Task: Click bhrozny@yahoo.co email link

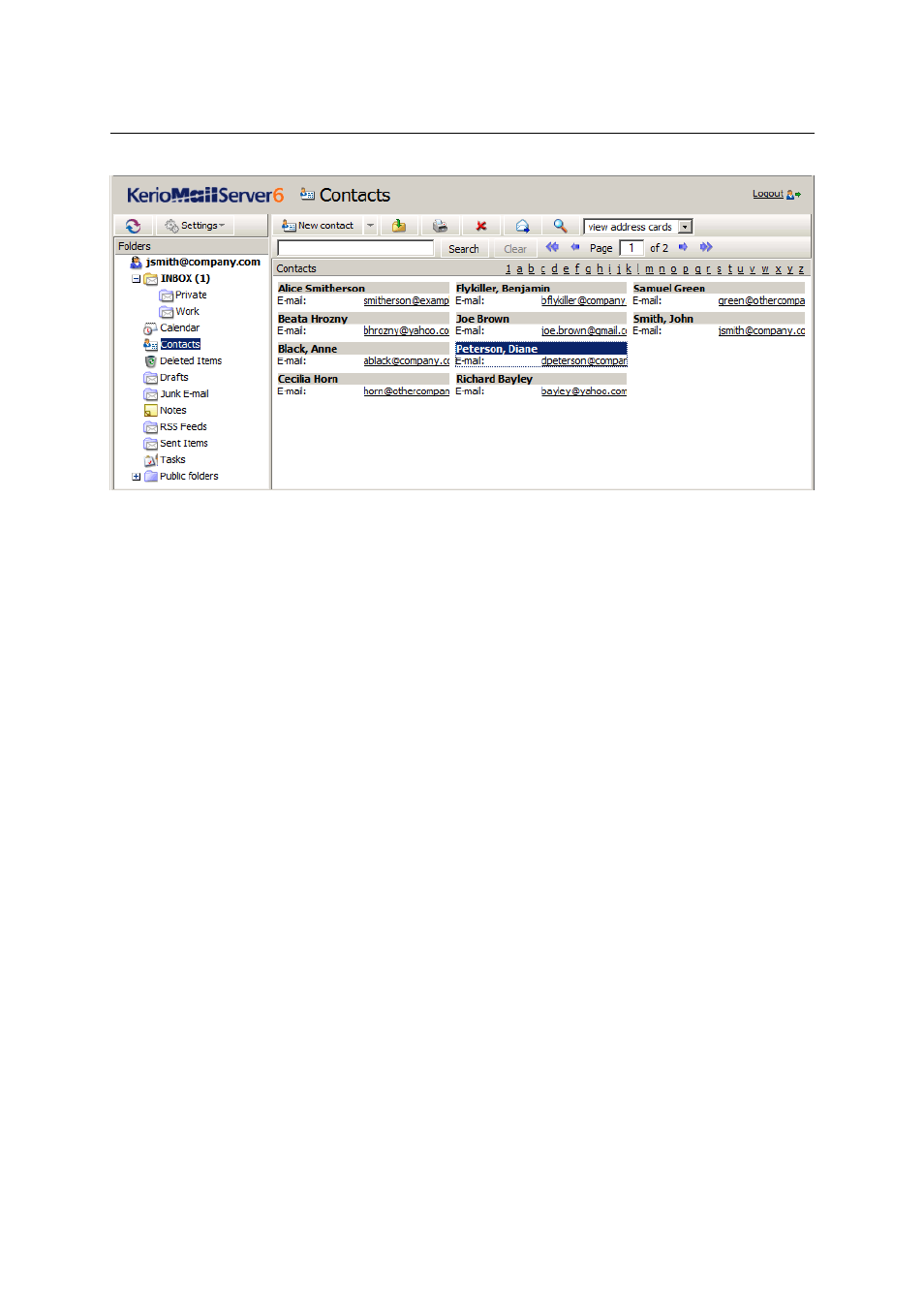Action: [x=406, y=330]
